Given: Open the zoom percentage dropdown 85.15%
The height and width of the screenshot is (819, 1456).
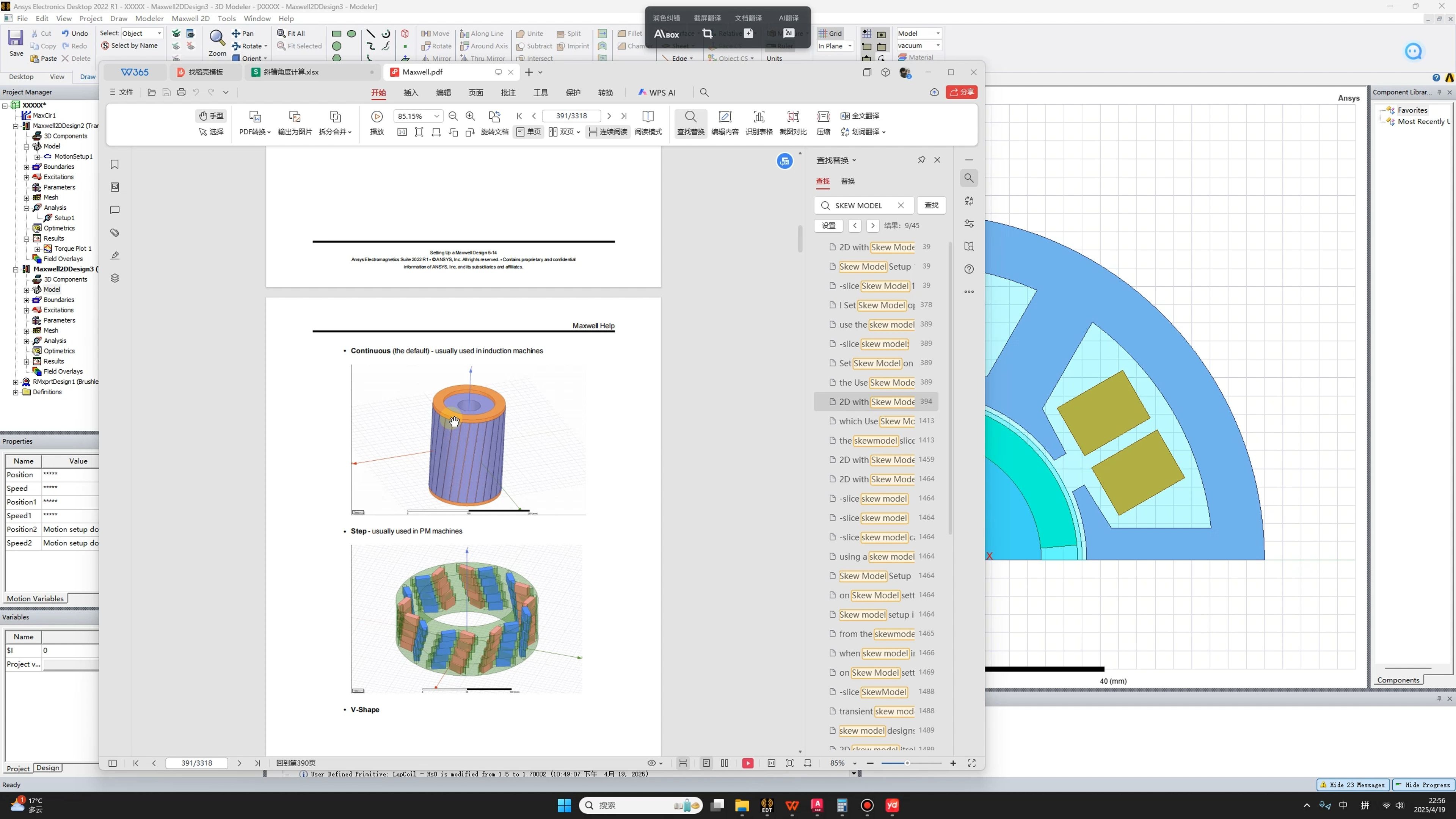Looking at the screenshot, I should tap(436, 116).
